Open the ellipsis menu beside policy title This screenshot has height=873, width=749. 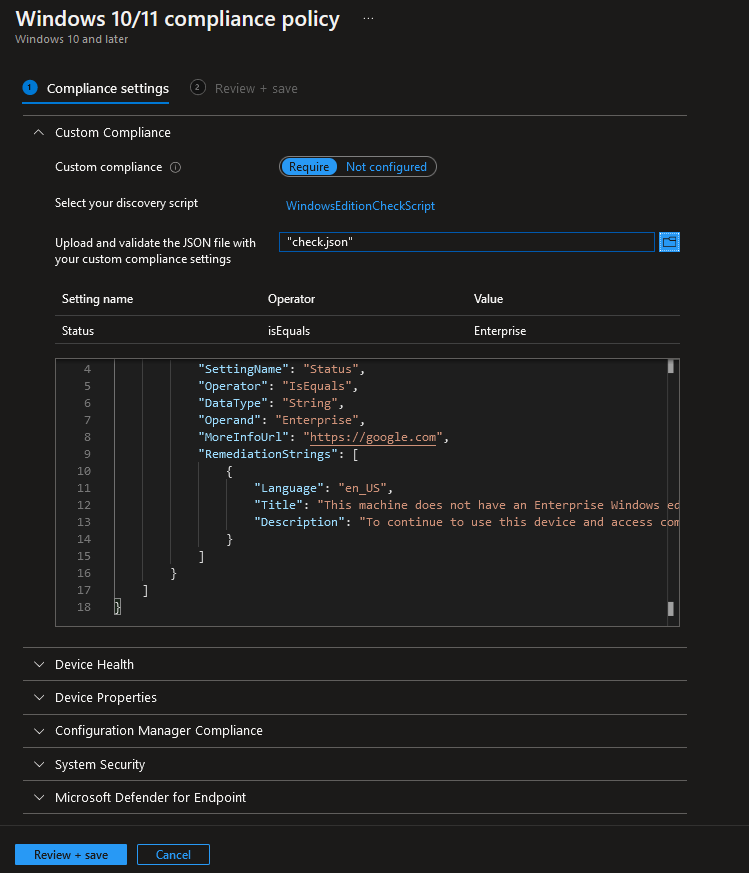coord(368,18)
